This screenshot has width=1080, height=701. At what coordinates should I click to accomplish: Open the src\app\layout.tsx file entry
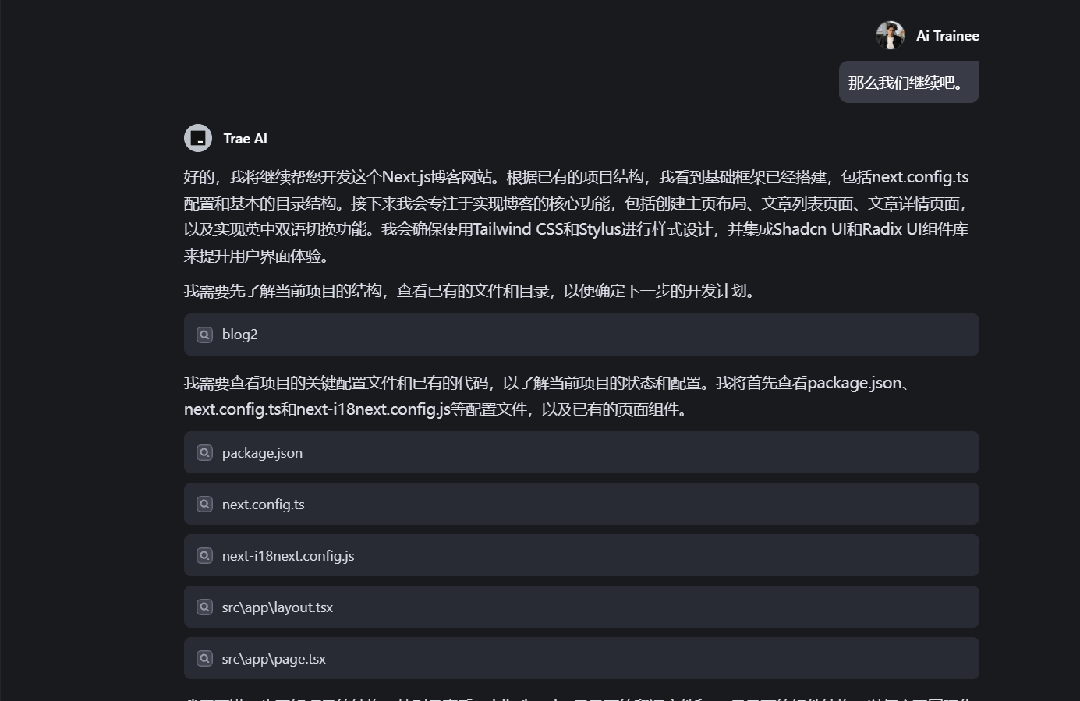tap(581, 607)
